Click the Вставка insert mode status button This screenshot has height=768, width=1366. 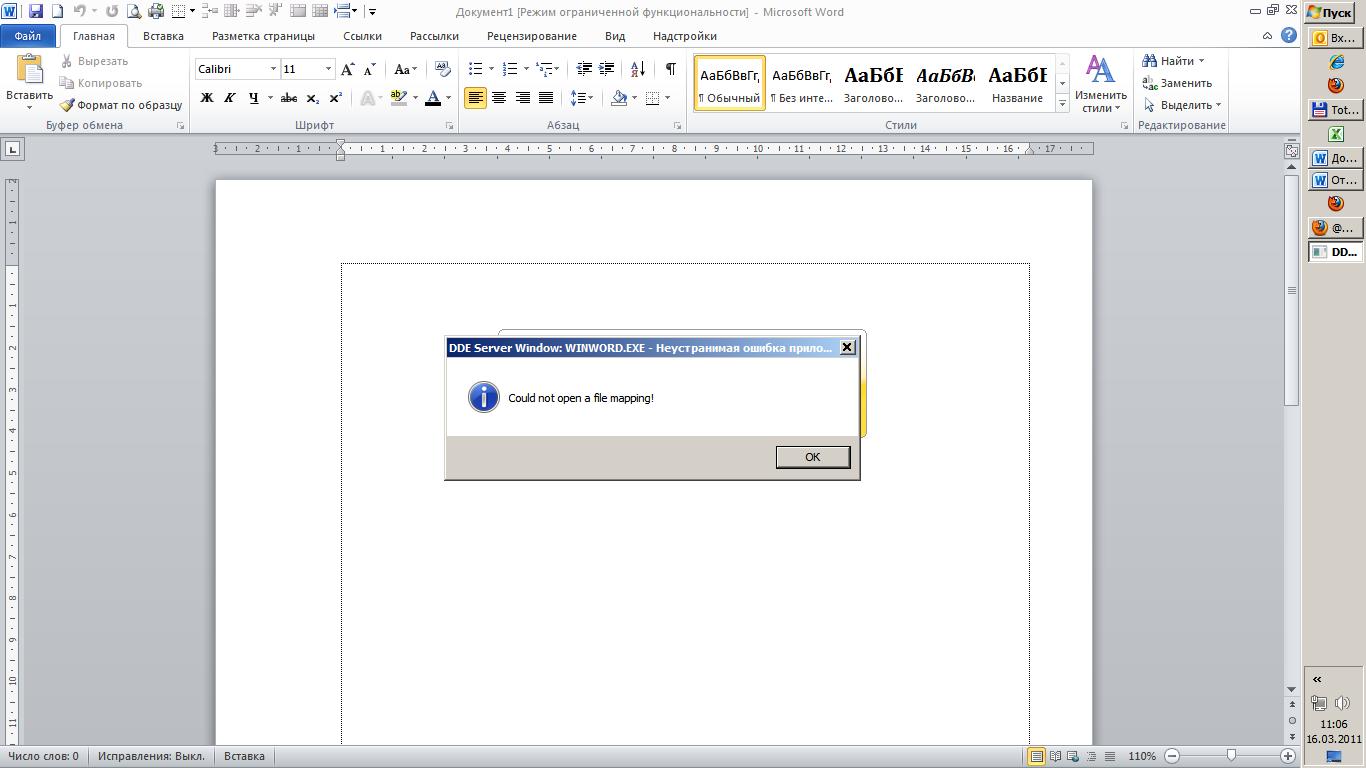click(x=244, y=756)
